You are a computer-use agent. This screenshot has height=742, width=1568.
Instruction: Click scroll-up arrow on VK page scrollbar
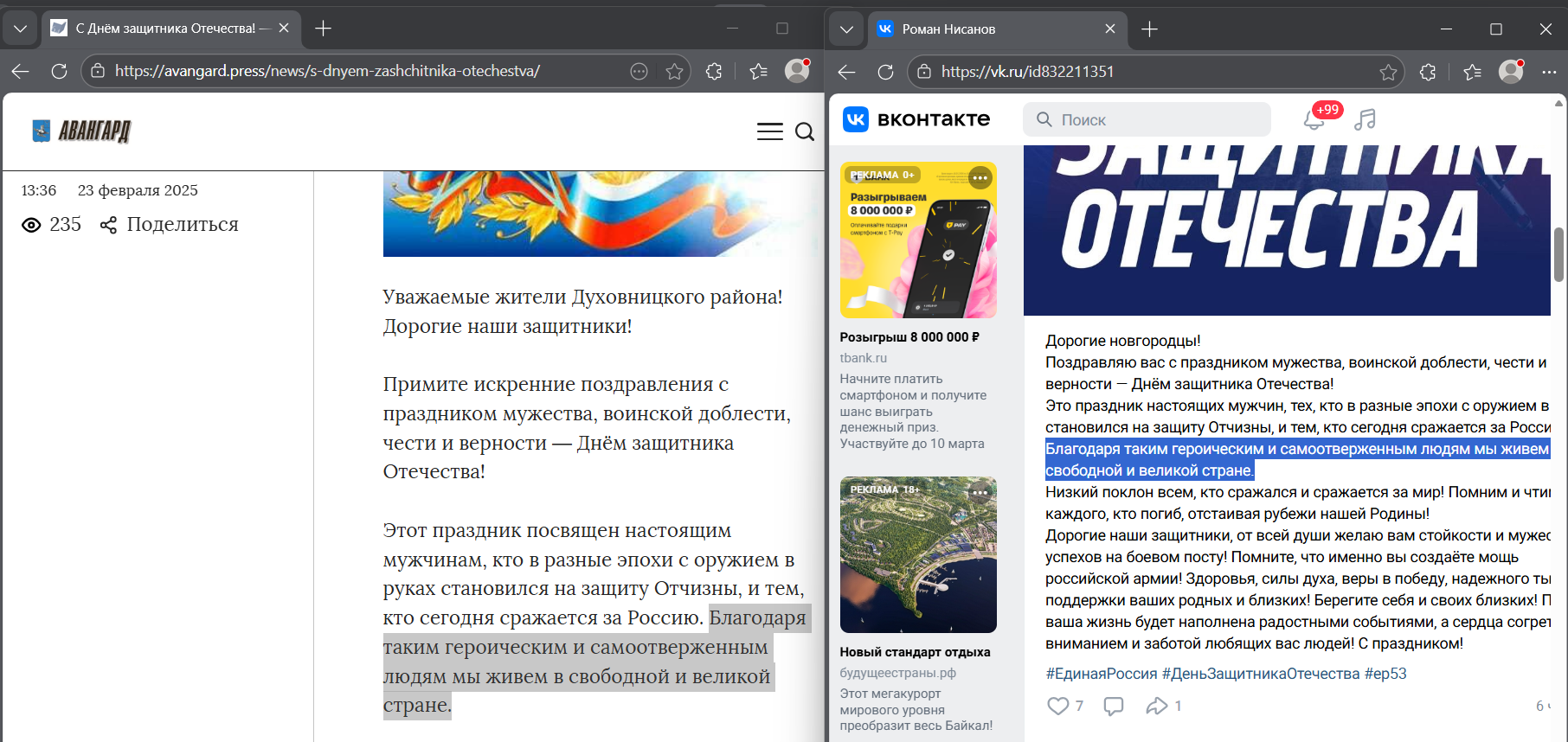pos(1558,104)
